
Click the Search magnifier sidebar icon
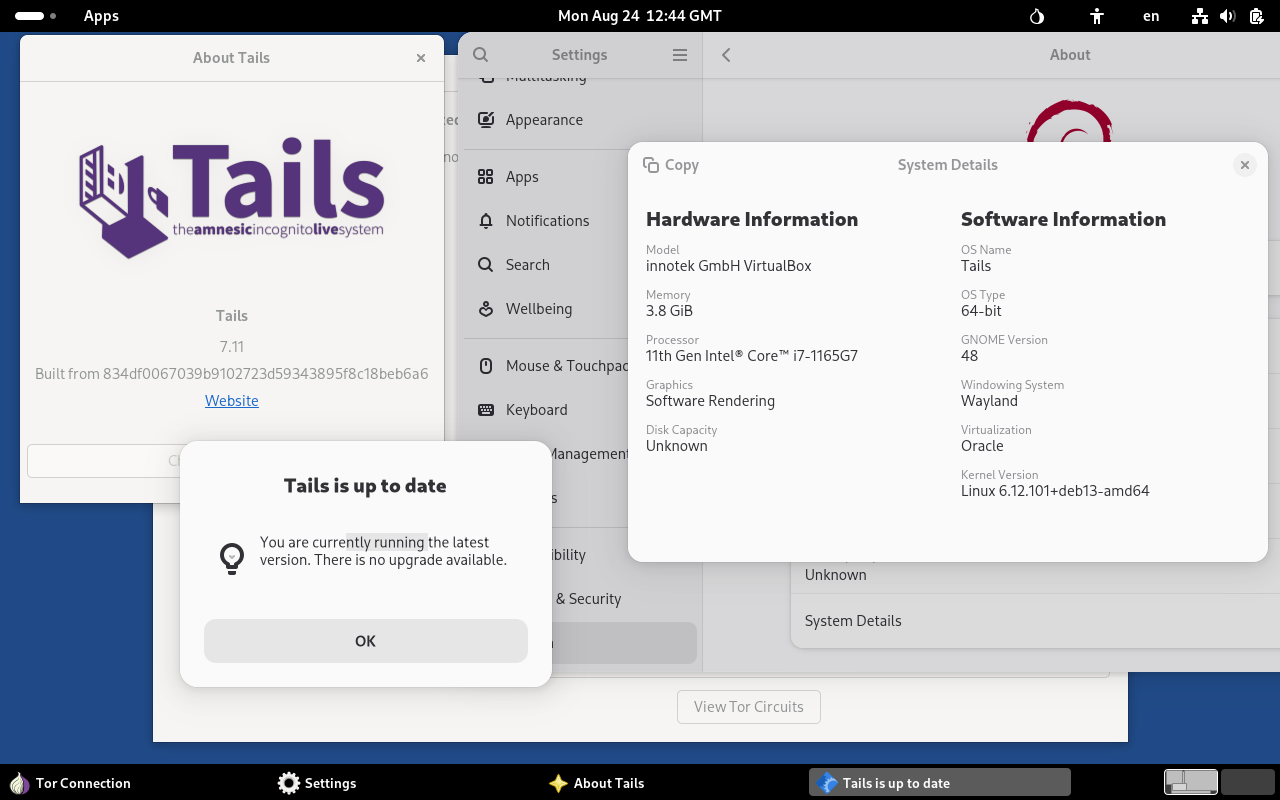[486, 265]
